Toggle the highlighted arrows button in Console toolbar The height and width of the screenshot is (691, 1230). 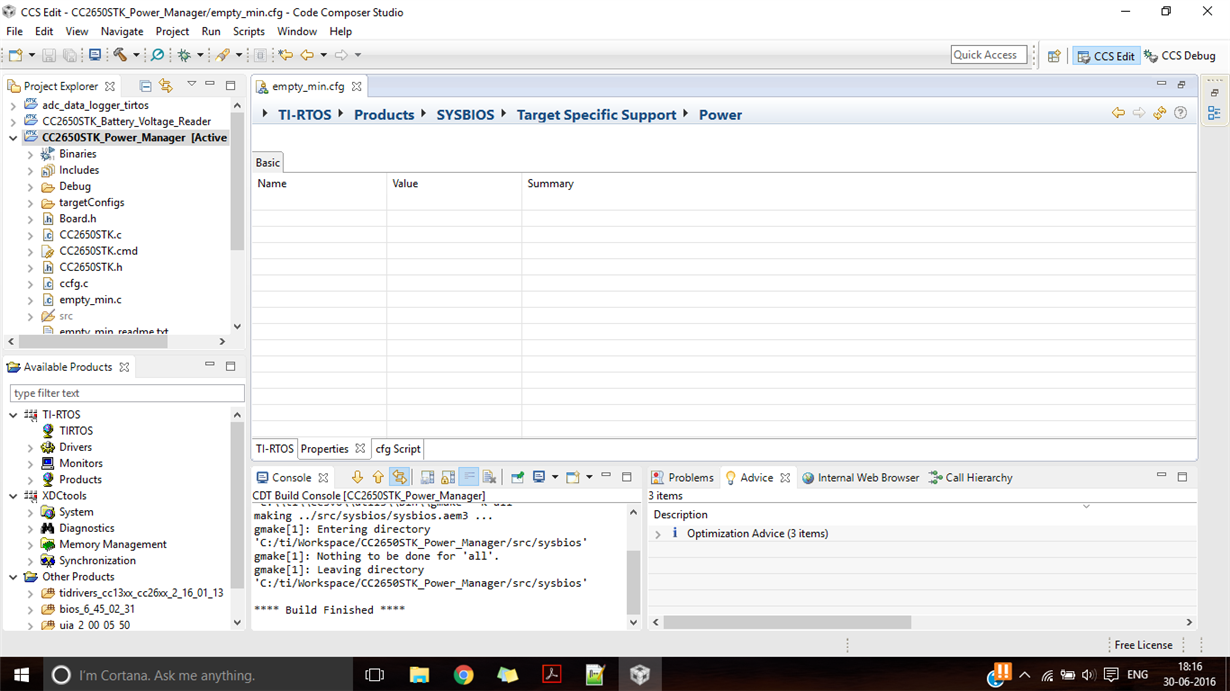(399, 478)
